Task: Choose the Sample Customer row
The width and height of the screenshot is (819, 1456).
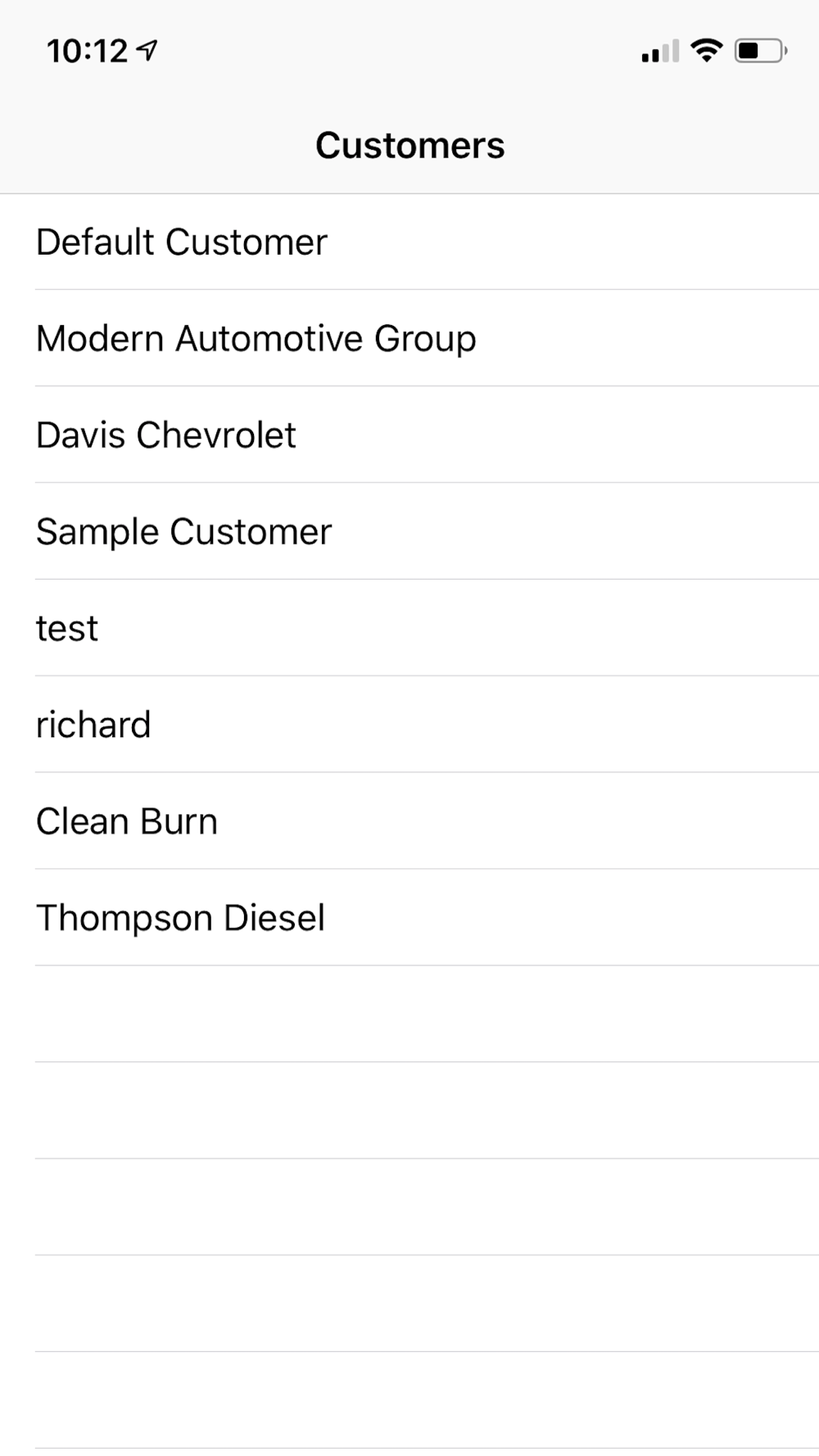Action: click(x=184, y=532)
